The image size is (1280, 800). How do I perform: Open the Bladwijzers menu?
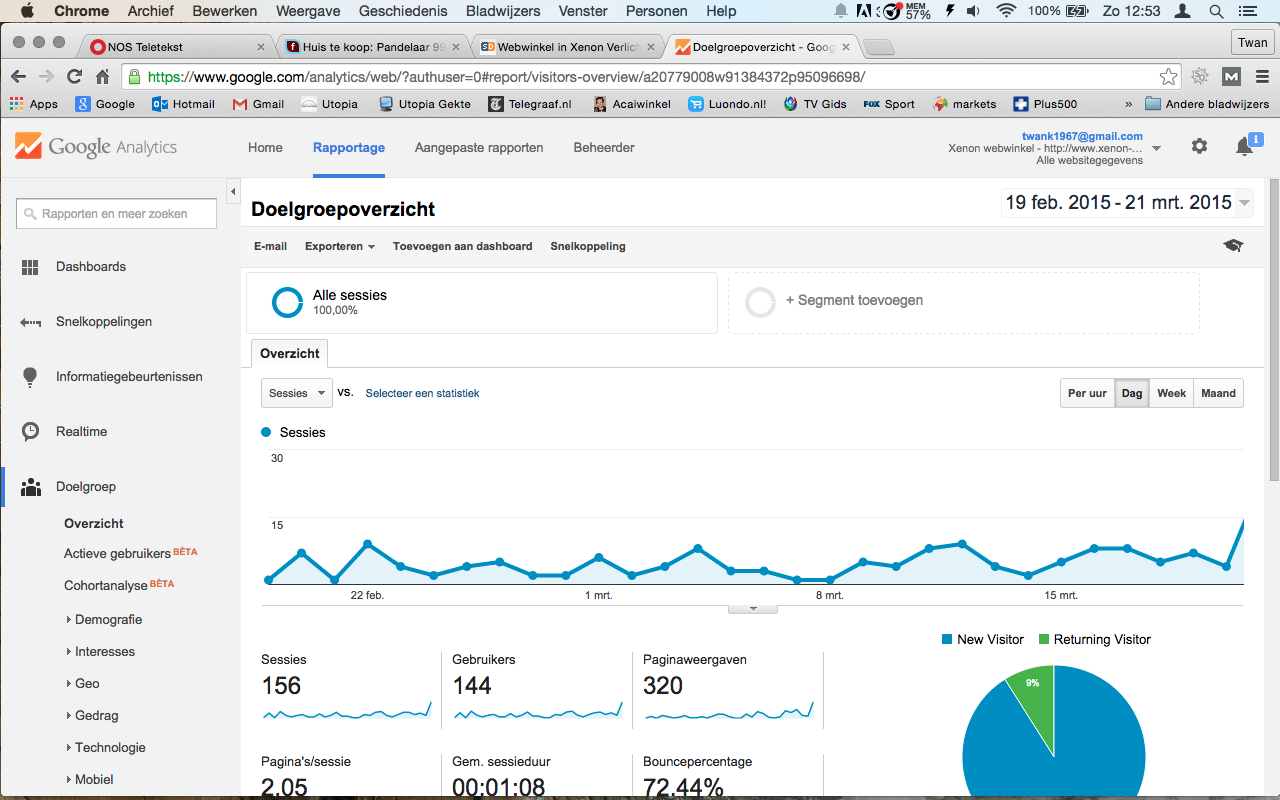503,11
